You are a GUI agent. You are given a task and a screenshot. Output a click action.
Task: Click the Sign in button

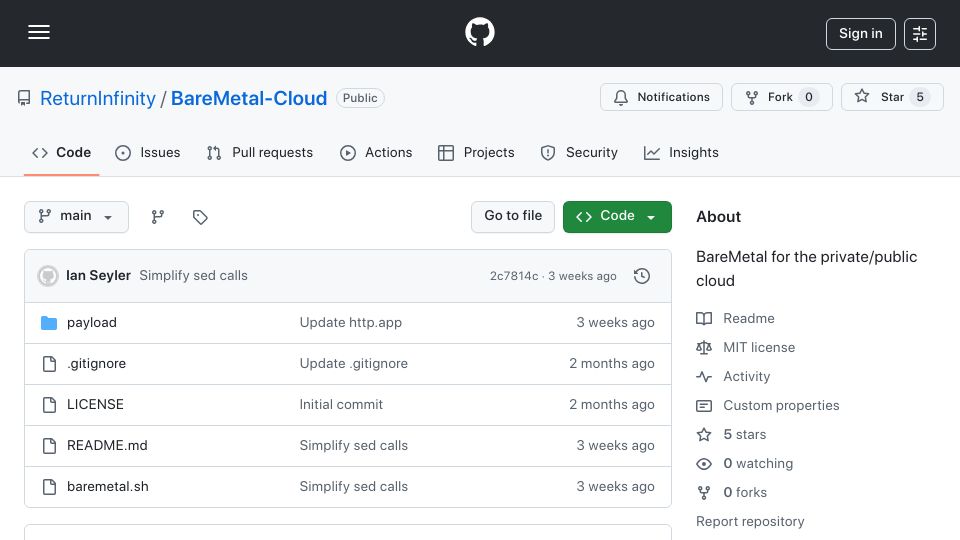860,34
